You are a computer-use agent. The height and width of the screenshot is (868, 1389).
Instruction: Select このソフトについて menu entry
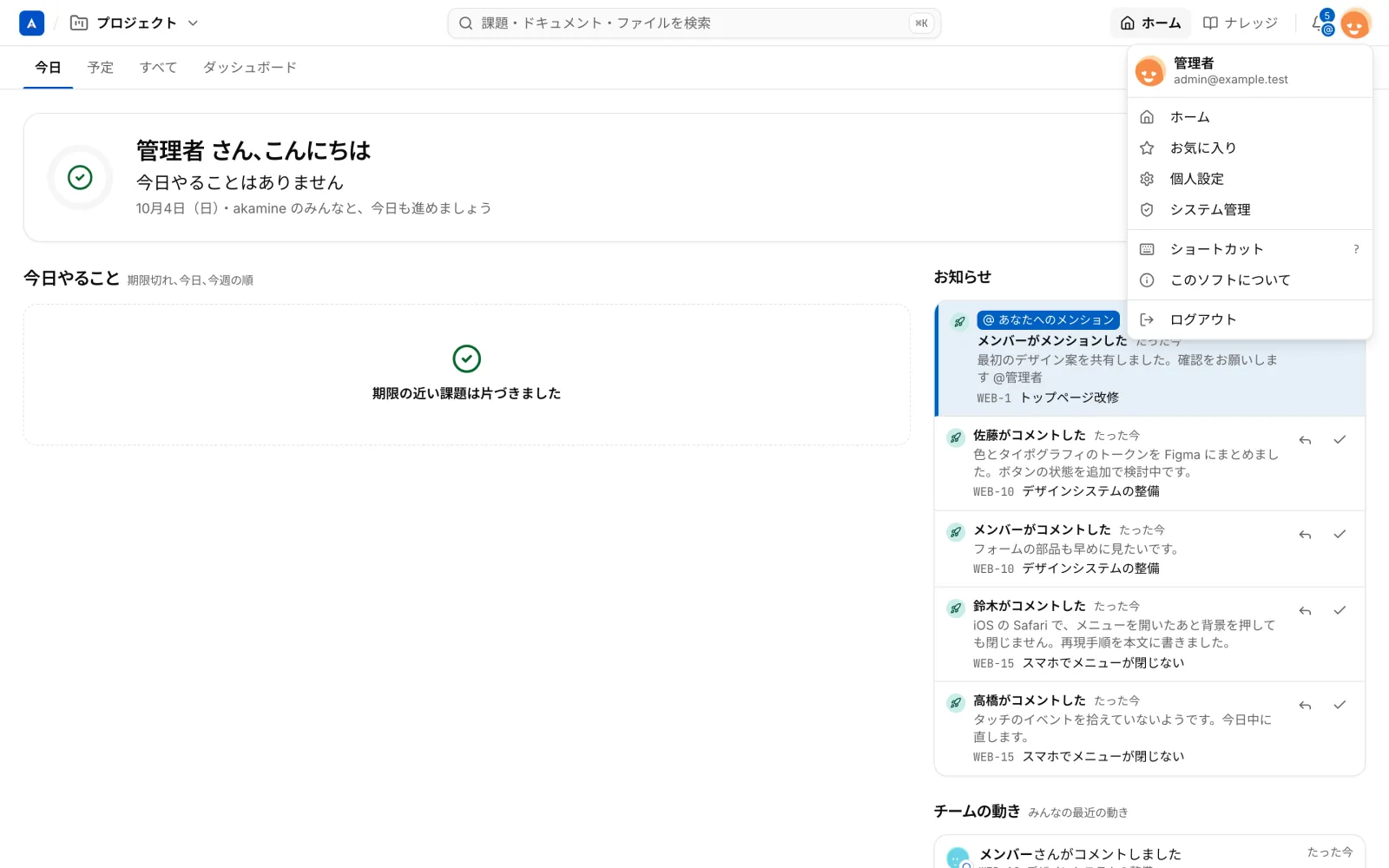pos(1249,280)
